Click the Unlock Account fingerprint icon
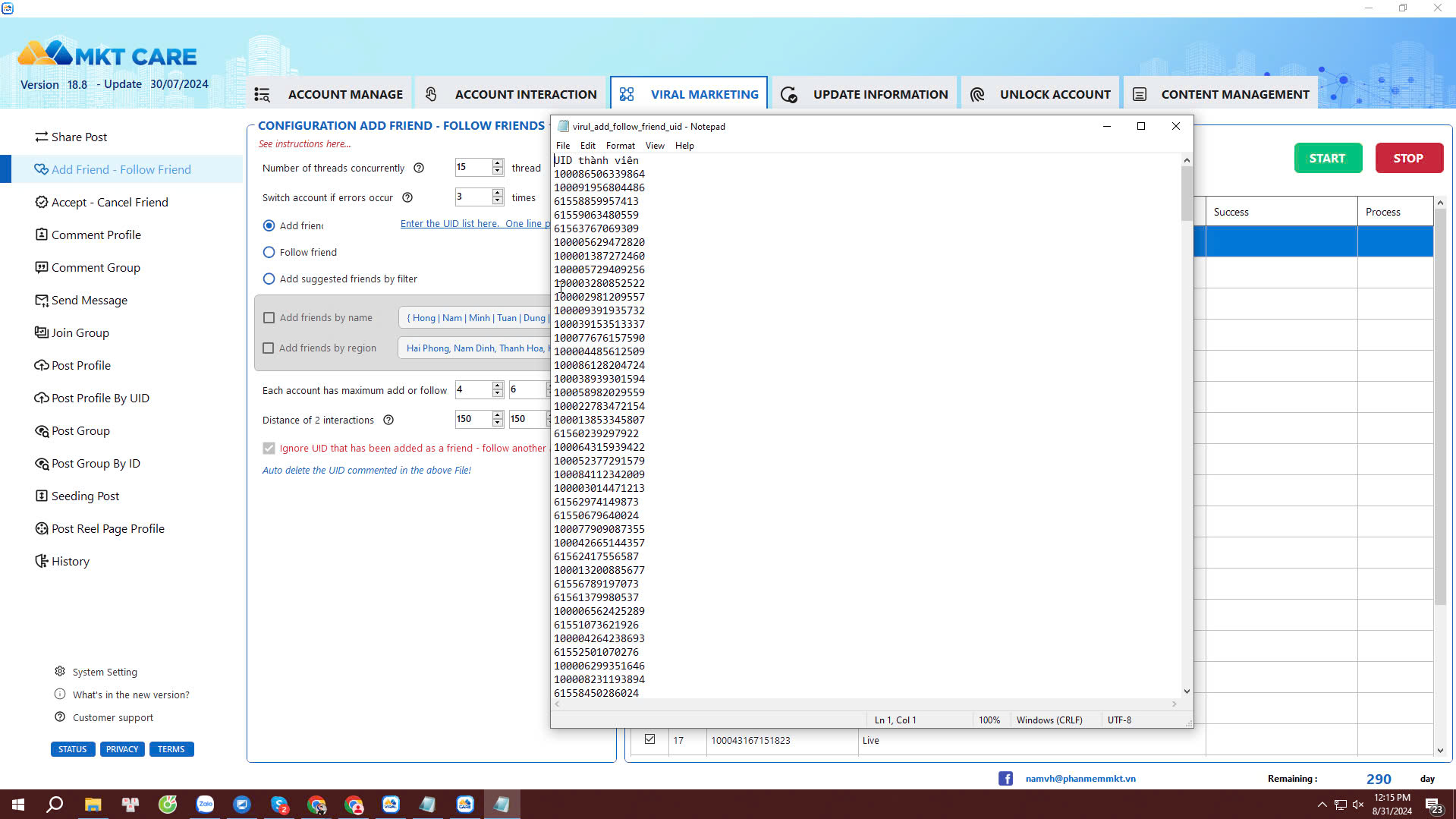1456x819 pixels. pos(977,94)
